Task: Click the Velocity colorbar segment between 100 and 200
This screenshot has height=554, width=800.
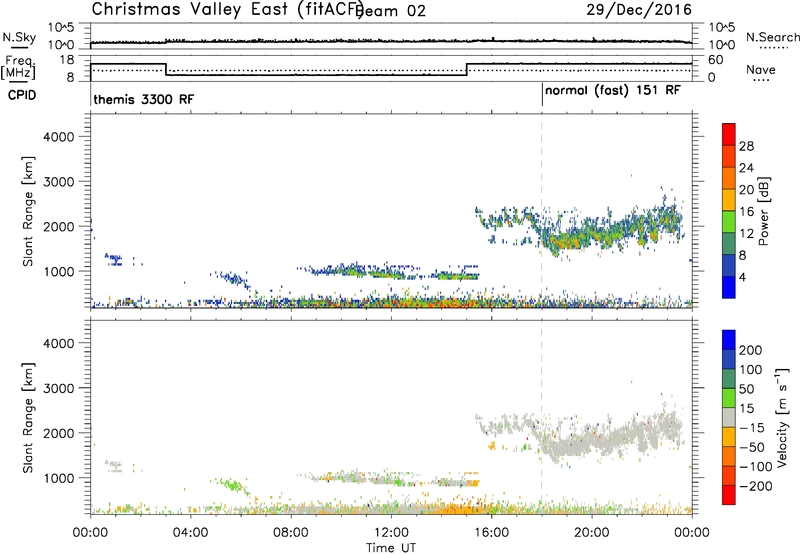Action: tap(729, 359)
